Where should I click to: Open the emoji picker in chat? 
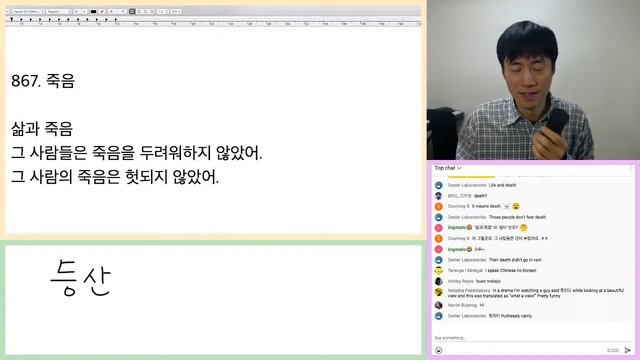click(439, 350)
